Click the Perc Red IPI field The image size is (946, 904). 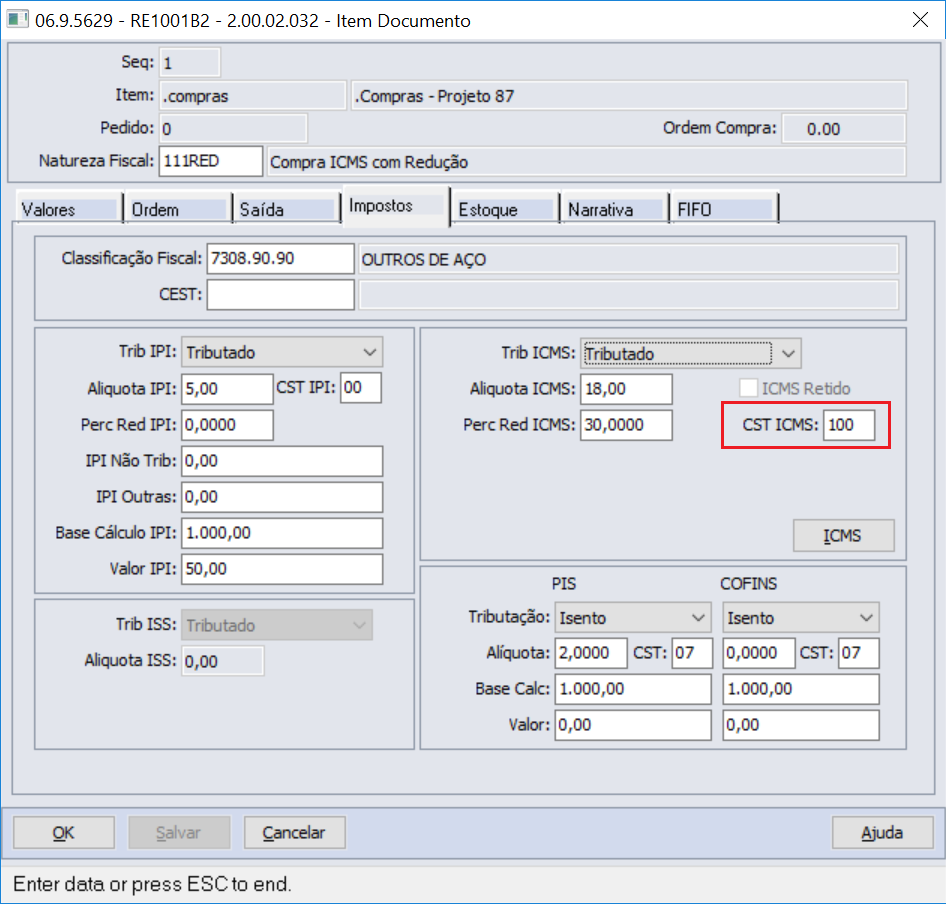pos(227,425)
